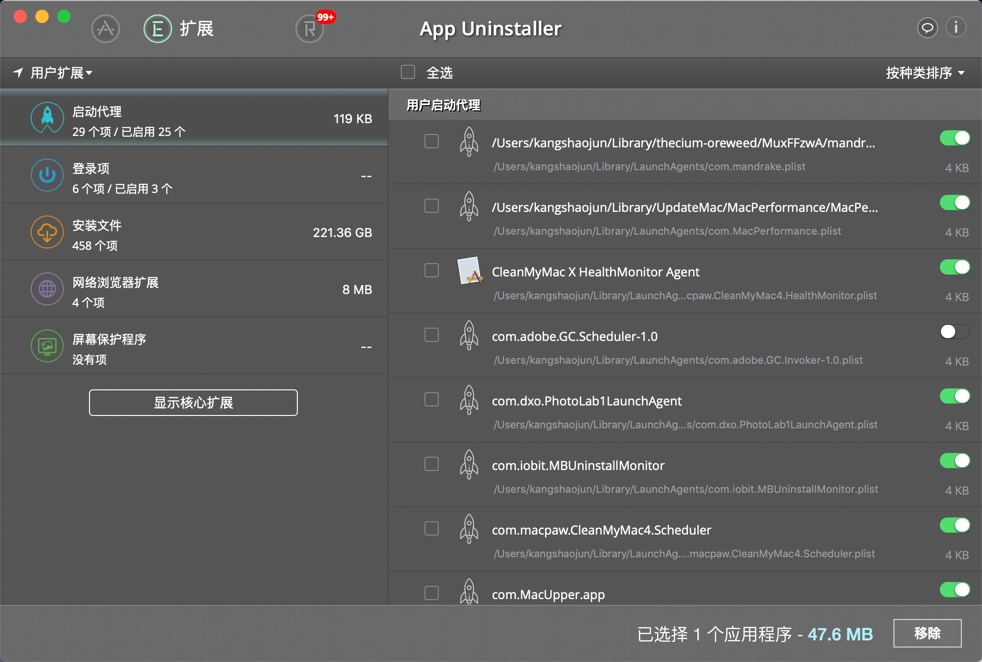
Task: Click the 移除 button
Action: [927, 633]
